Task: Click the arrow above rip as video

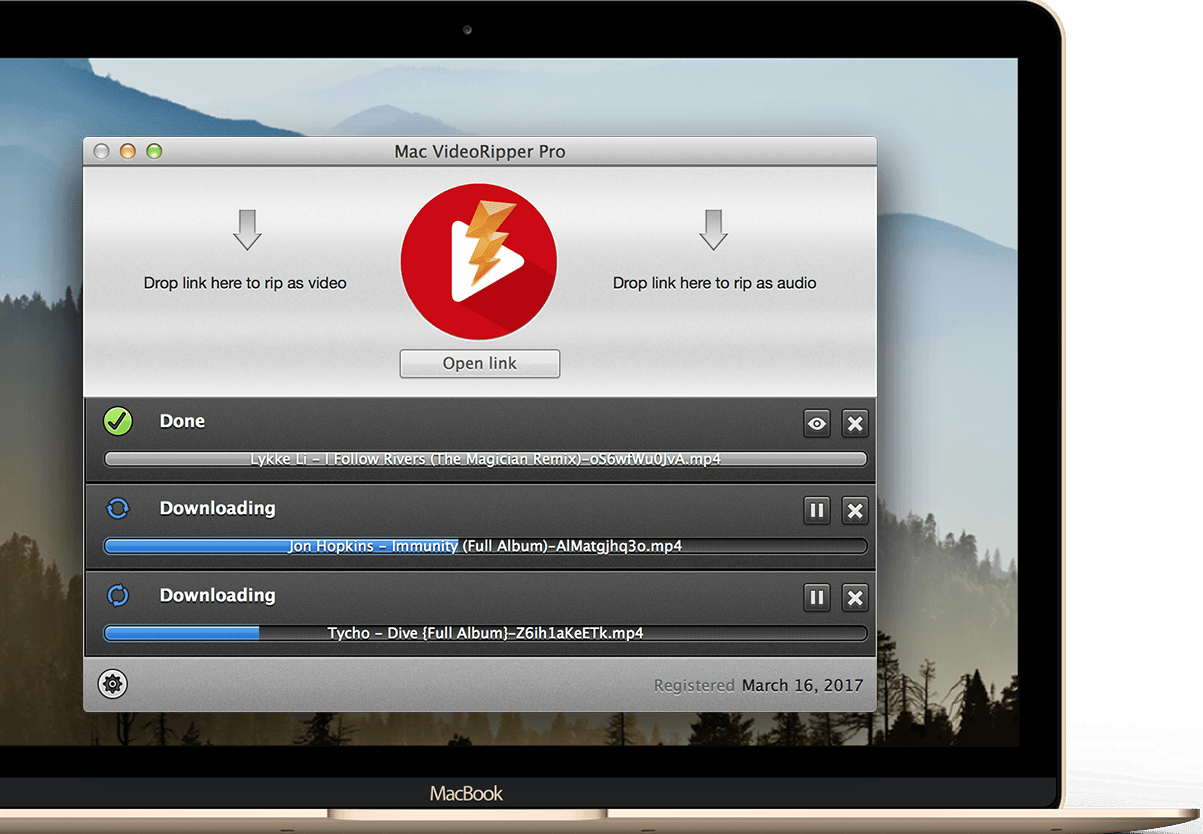Action: pyautogui.click(x=247, y=230)
